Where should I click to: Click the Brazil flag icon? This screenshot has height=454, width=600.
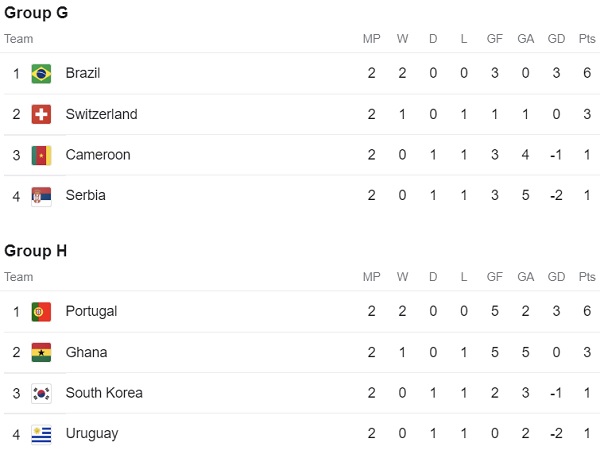tap(41, 73)
